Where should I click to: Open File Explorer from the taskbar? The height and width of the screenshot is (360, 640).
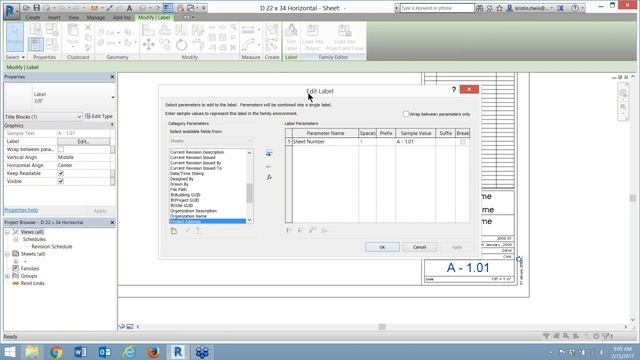[32, 352]
